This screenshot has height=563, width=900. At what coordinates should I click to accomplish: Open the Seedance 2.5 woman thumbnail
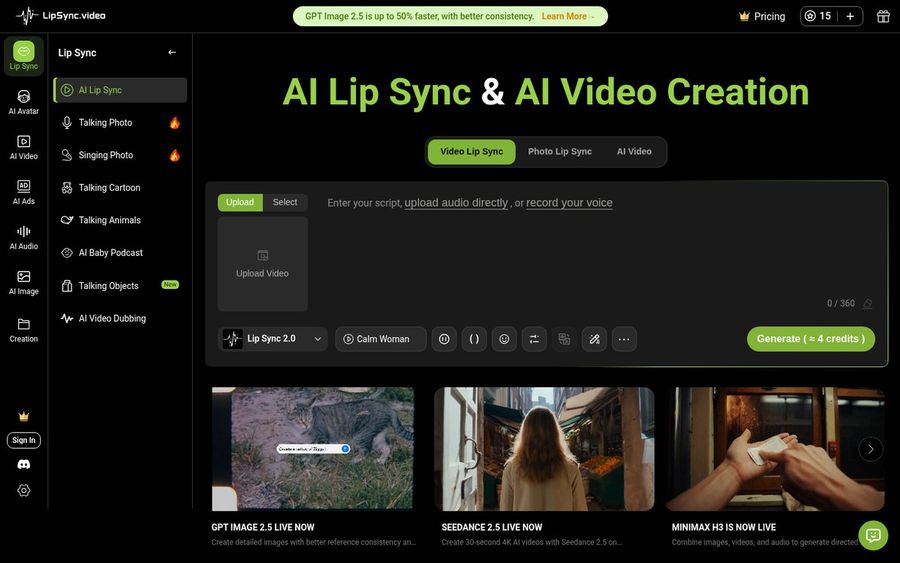point(544,449)
